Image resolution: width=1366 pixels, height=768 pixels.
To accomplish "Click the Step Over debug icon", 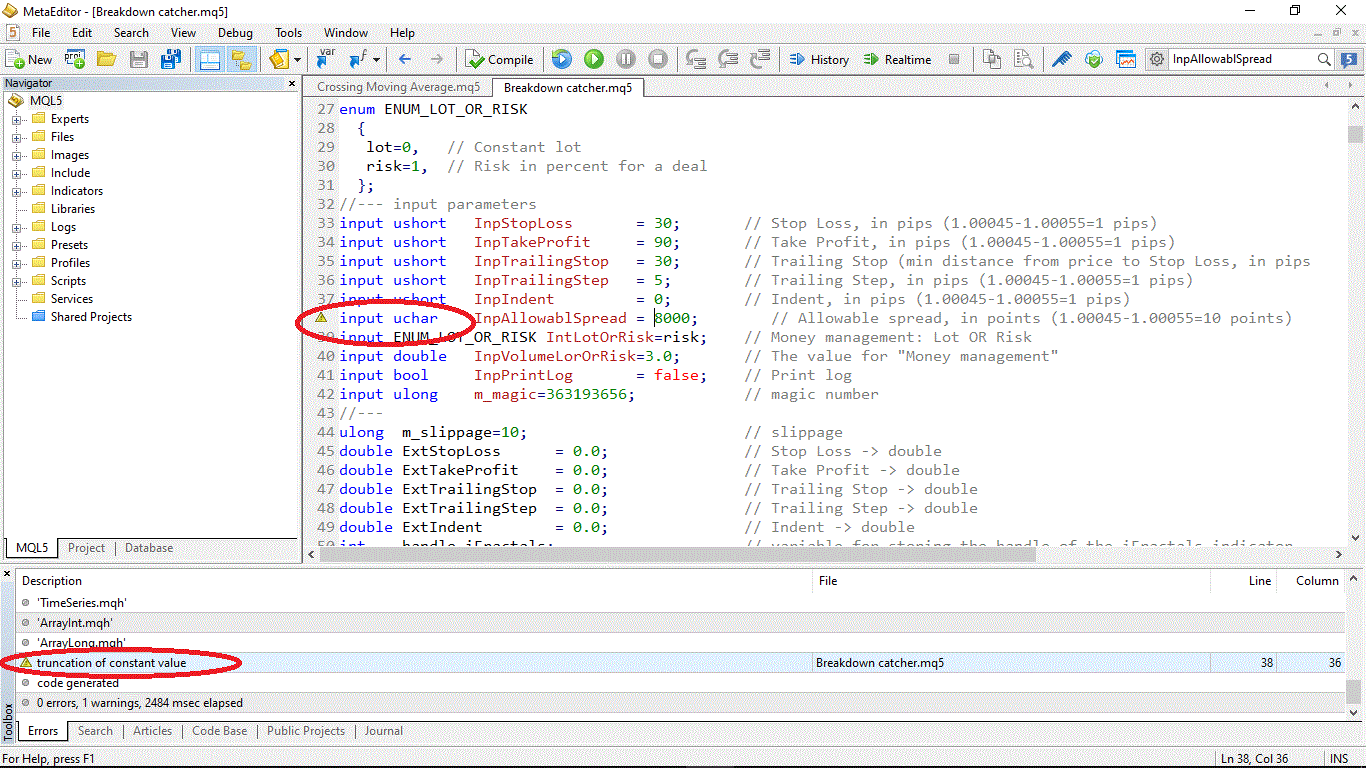I will coord(728,60).
